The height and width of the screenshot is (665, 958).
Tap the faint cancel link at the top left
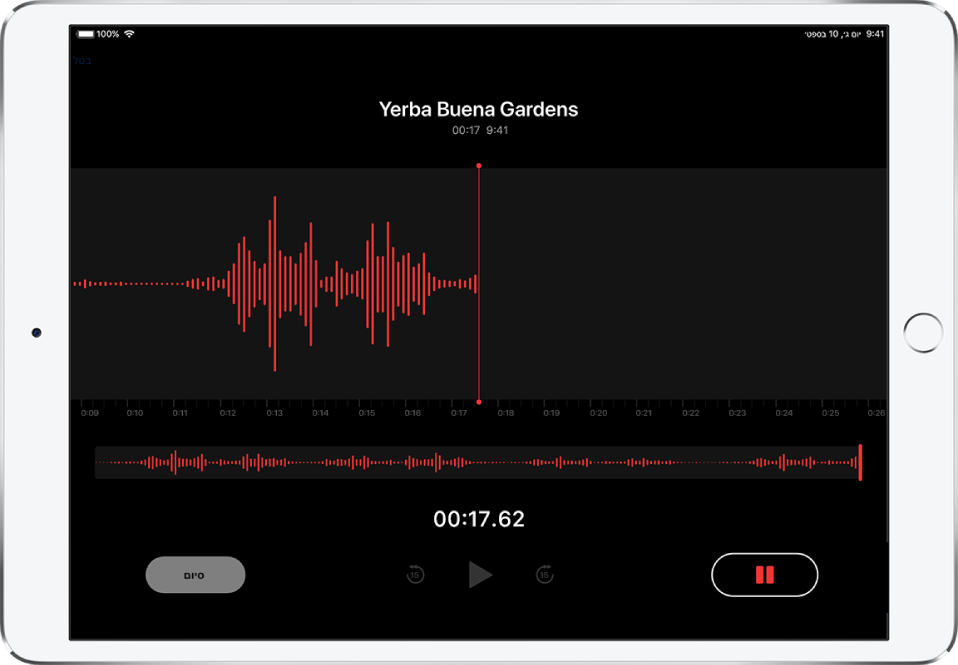click(82, 61)
